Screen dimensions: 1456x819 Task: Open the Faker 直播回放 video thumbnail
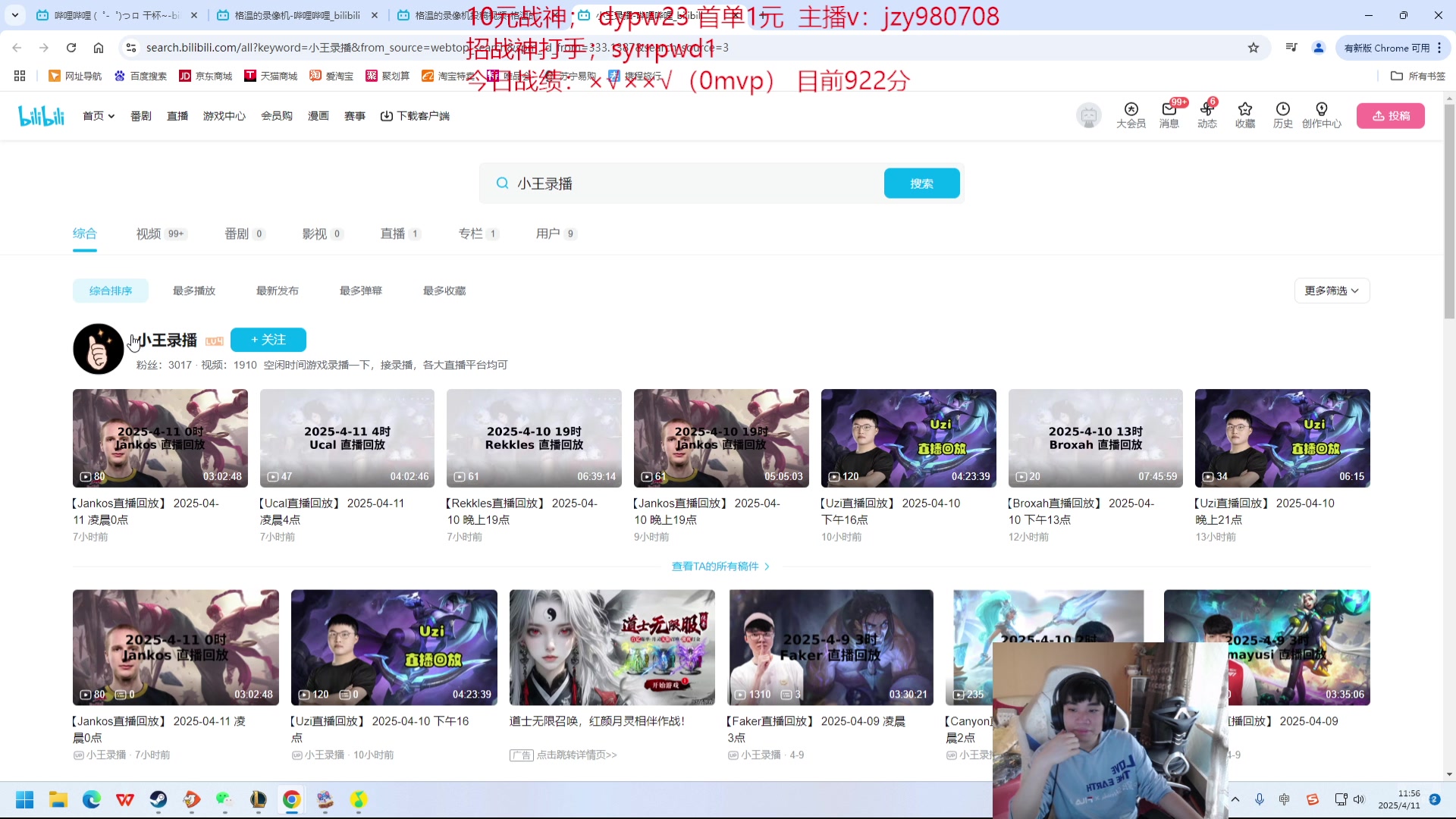click(831, 648)
